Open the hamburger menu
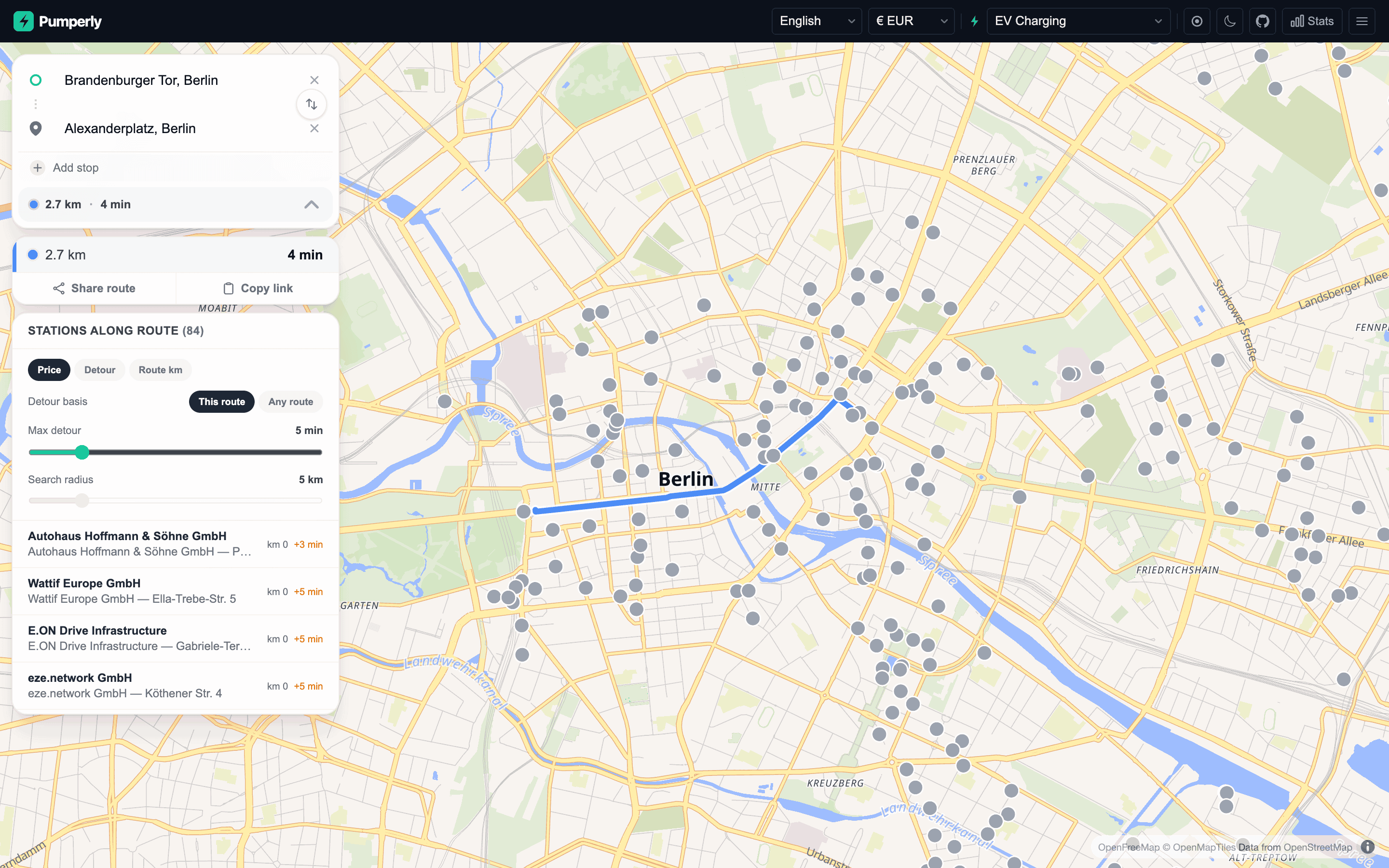 1362,21
